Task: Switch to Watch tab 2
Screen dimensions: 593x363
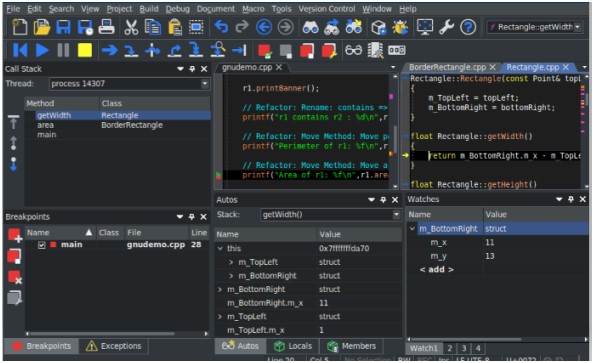Action: (449, 348)
